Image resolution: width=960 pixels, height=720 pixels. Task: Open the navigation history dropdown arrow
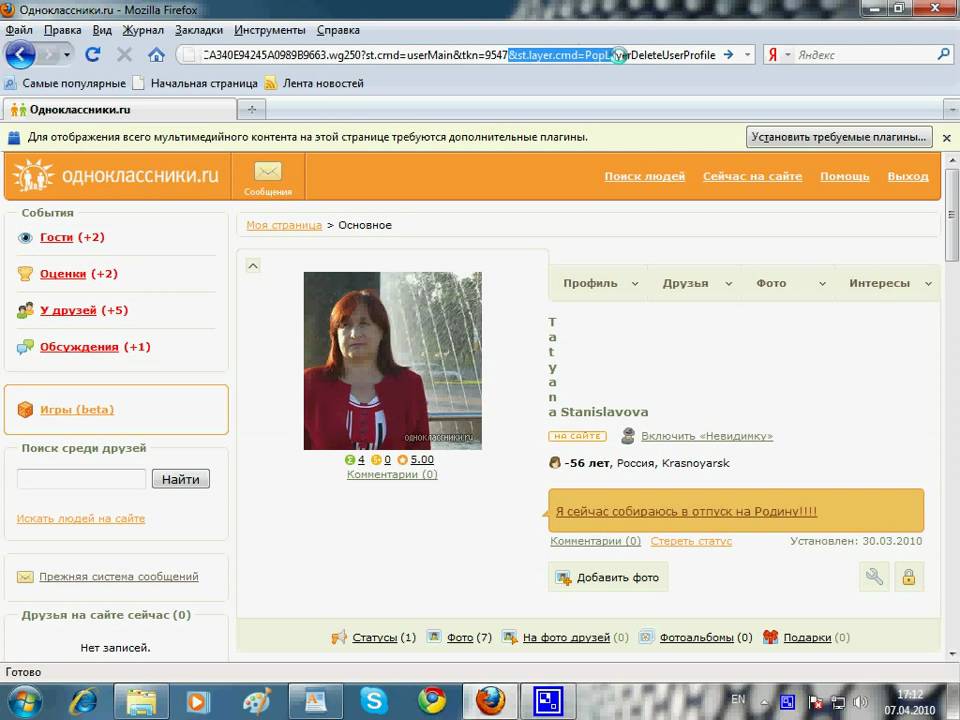(67, 54)
